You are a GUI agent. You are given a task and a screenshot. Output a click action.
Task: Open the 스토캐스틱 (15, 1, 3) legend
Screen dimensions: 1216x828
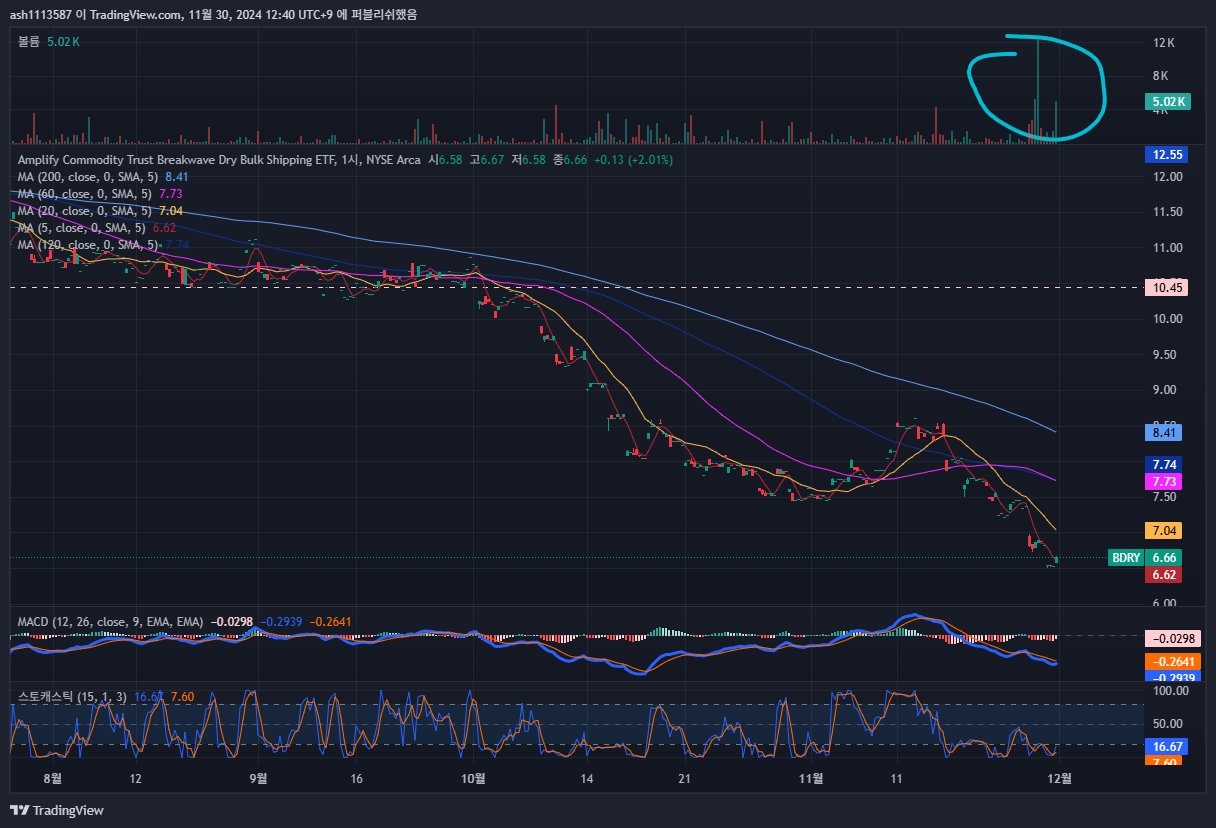72,697
